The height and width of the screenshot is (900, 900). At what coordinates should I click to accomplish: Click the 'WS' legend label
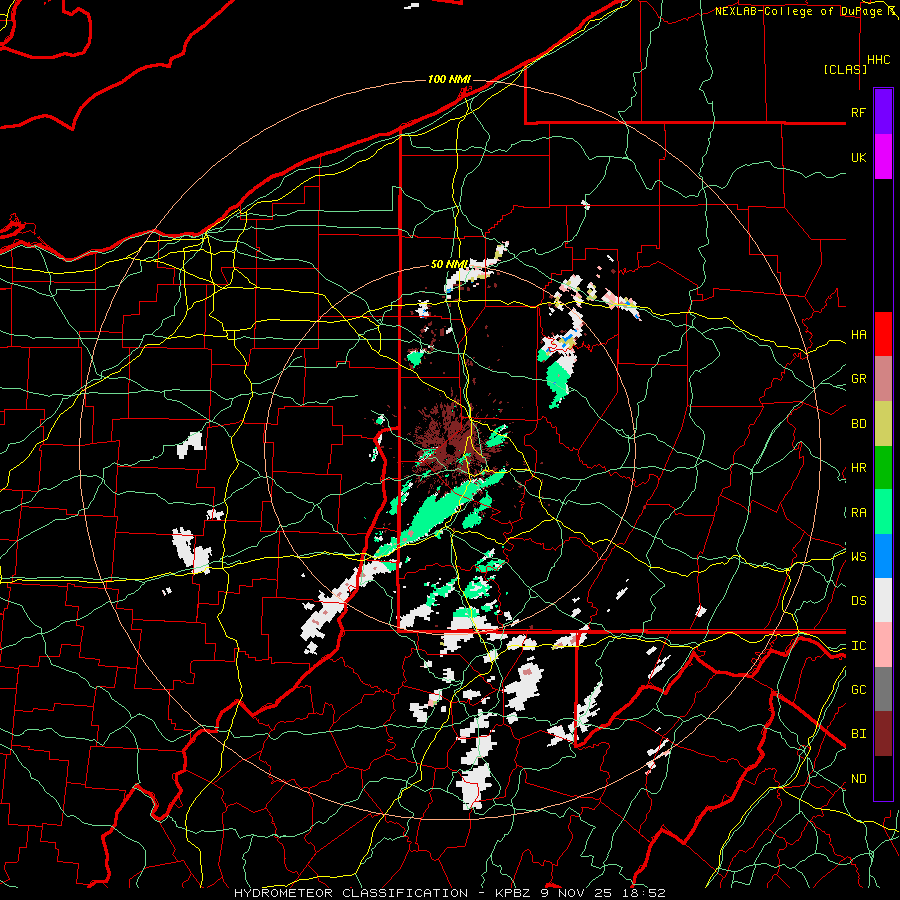coord(858,557)
